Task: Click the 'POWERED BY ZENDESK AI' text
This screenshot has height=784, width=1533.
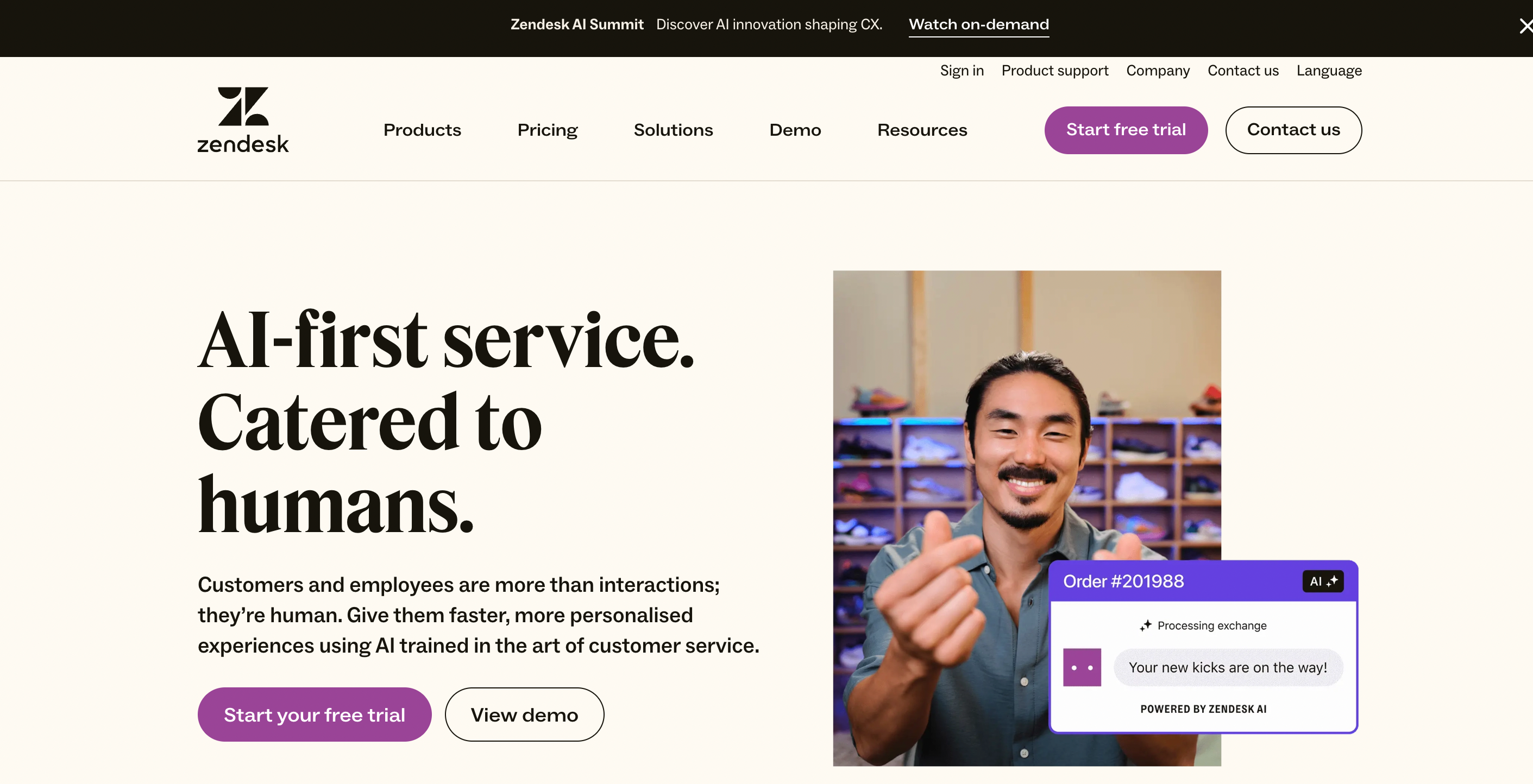Action: 1203,709
